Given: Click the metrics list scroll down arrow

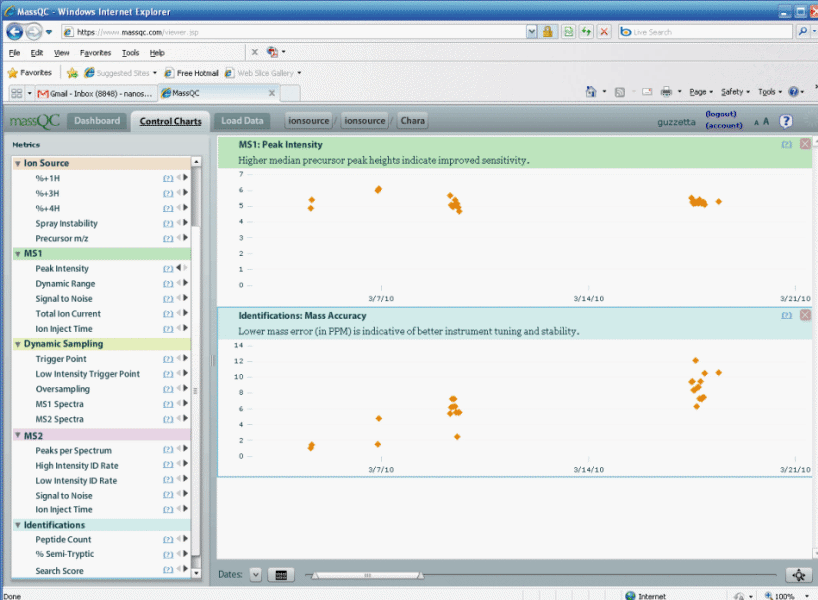Looking at the screenshot, I should [x=196, y=573].
